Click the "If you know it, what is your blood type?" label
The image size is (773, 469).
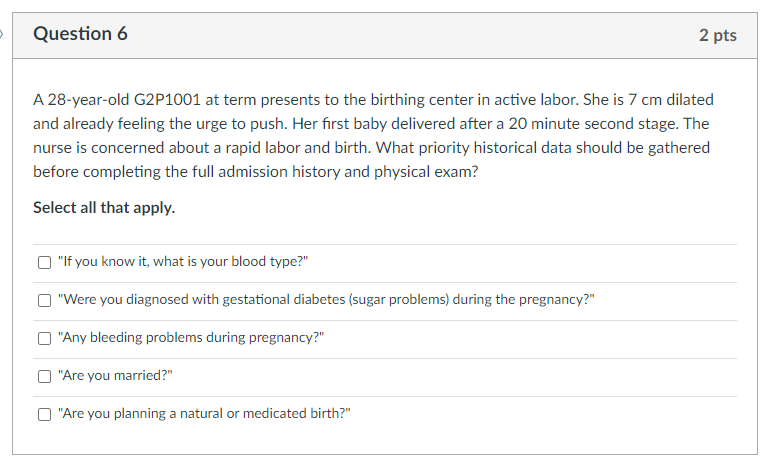(184, 262)
